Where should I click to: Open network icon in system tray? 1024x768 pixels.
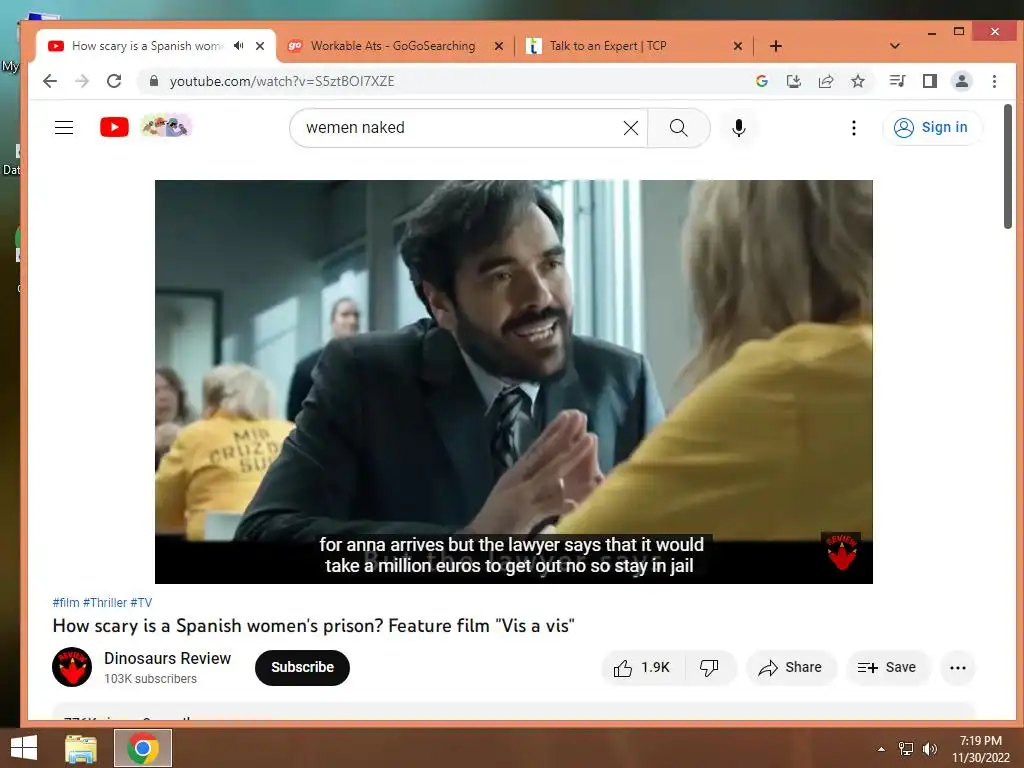906,749
